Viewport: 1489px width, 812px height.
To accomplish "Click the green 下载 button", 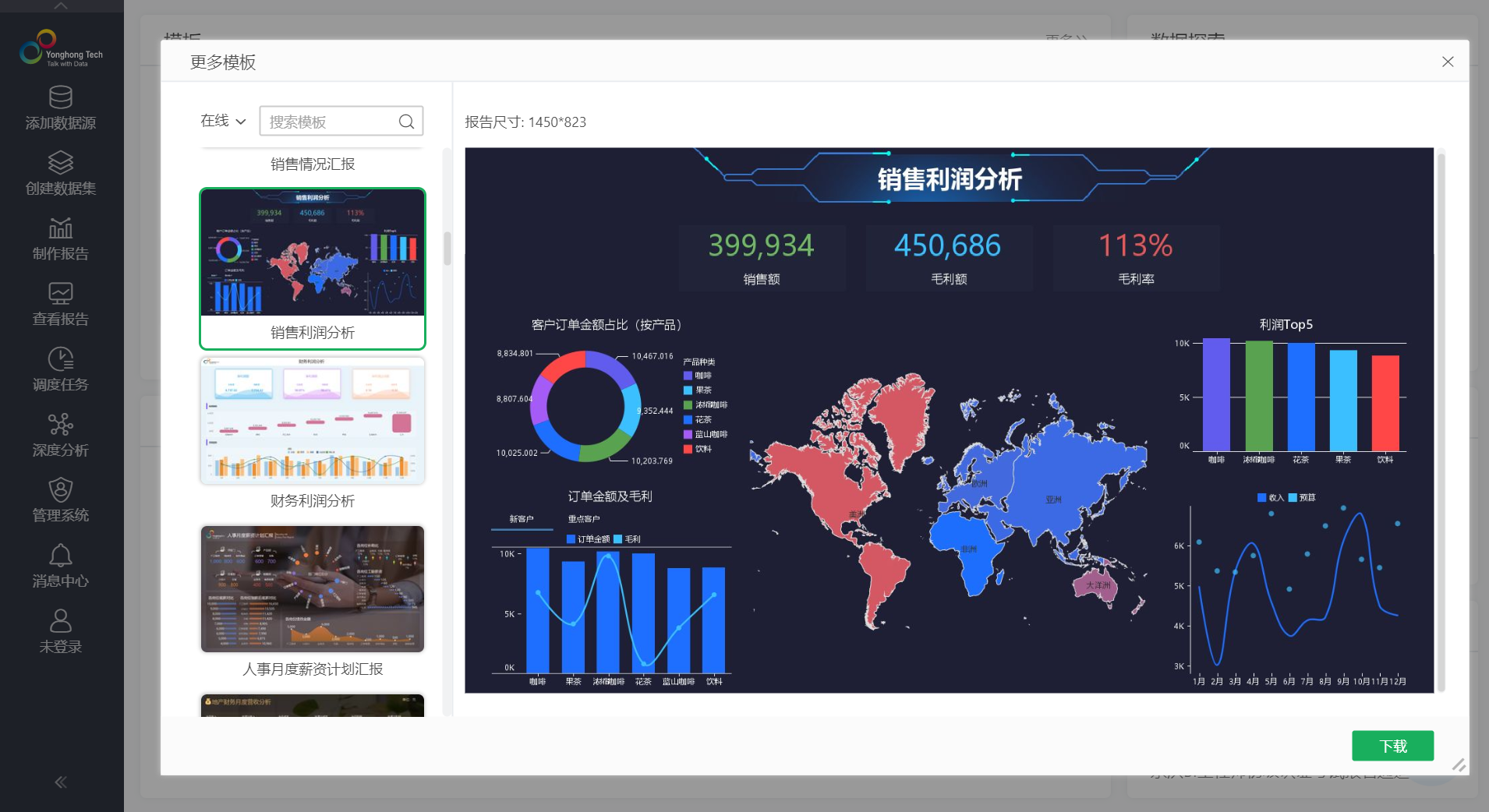I will click(1392, 746).
